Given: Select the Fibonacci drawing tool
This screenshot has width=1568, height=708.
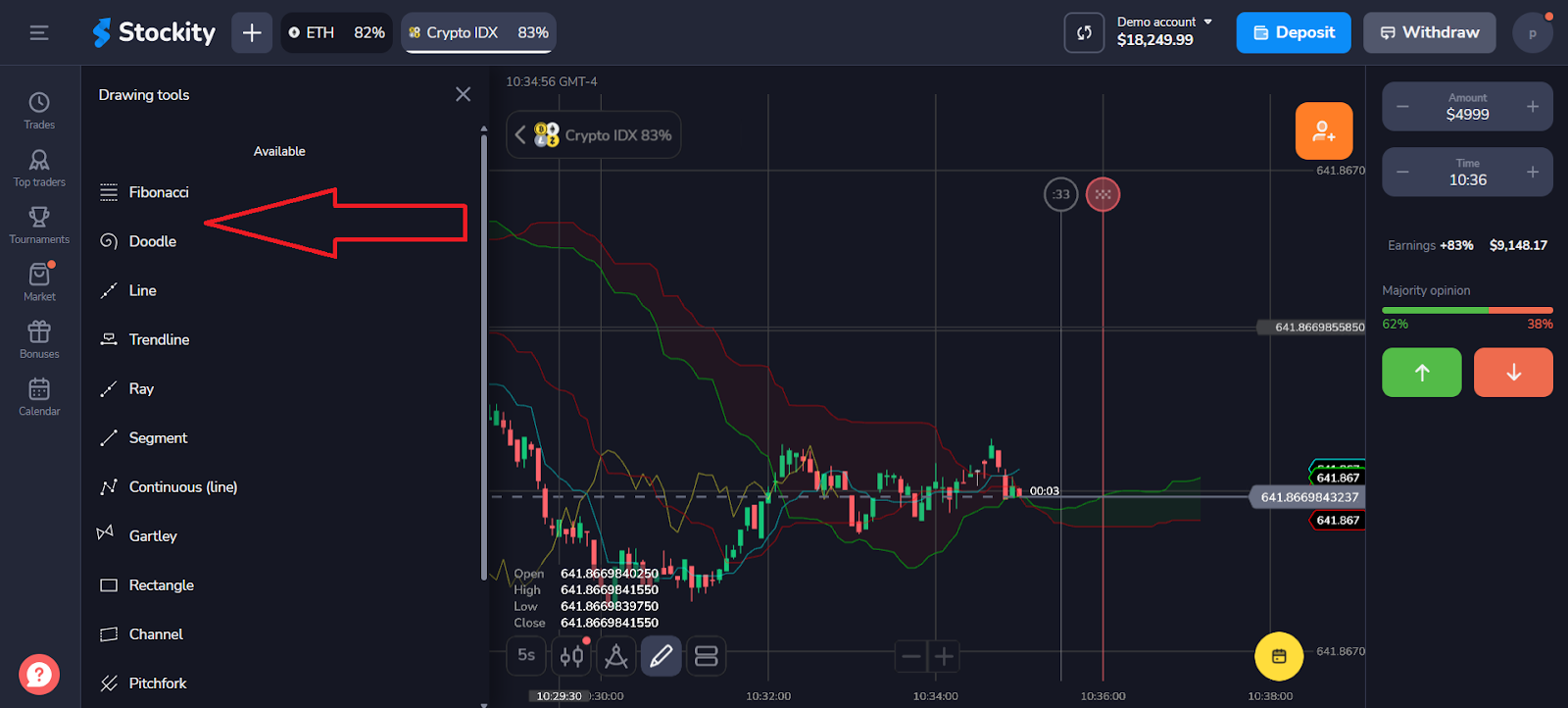Looking at the screenshot, I should pyautogui.click(x=158, y=192).
